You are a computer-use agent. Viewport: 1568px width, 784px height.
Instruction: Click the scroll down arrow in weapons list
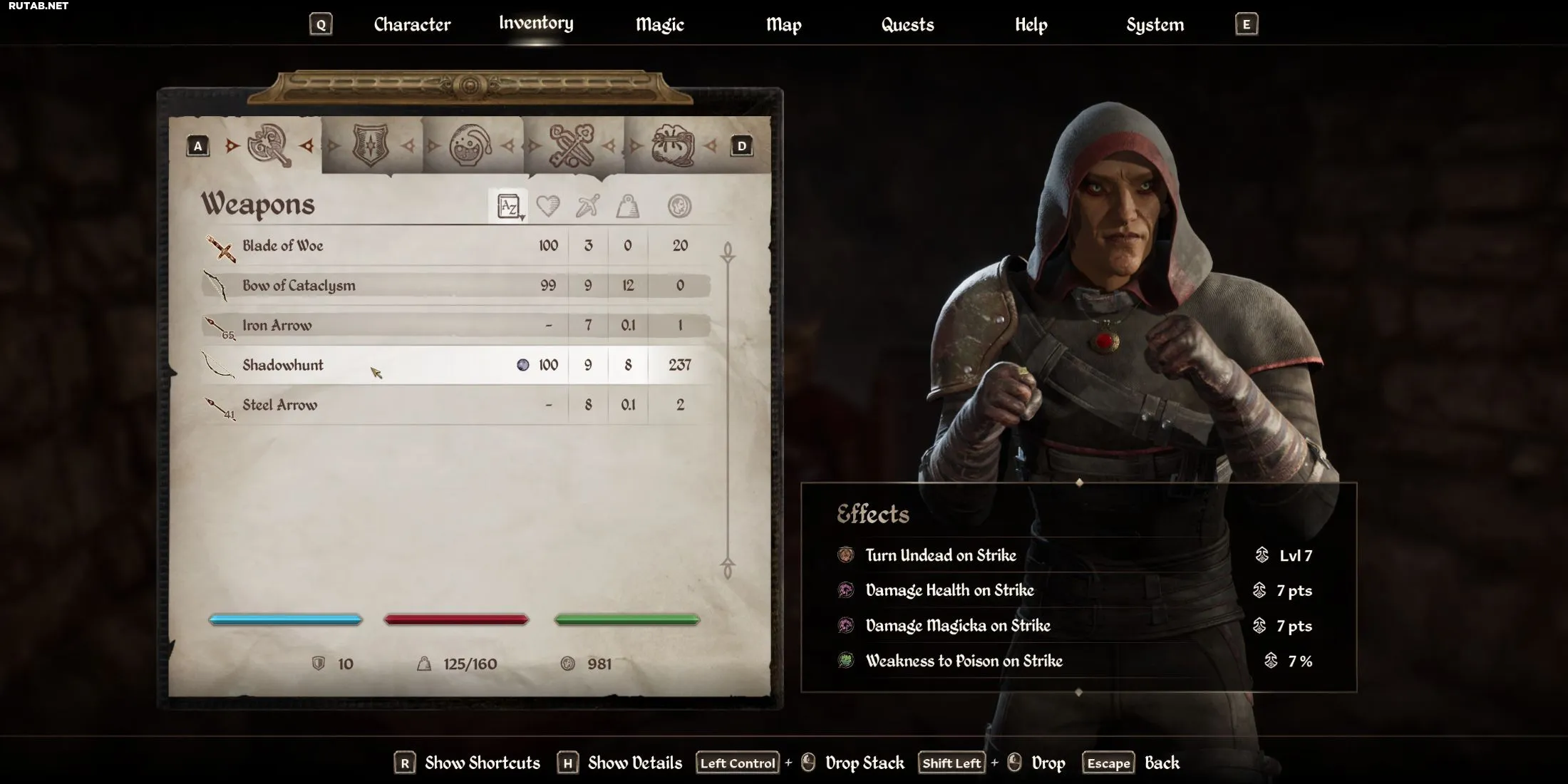(x=728, y=567)
